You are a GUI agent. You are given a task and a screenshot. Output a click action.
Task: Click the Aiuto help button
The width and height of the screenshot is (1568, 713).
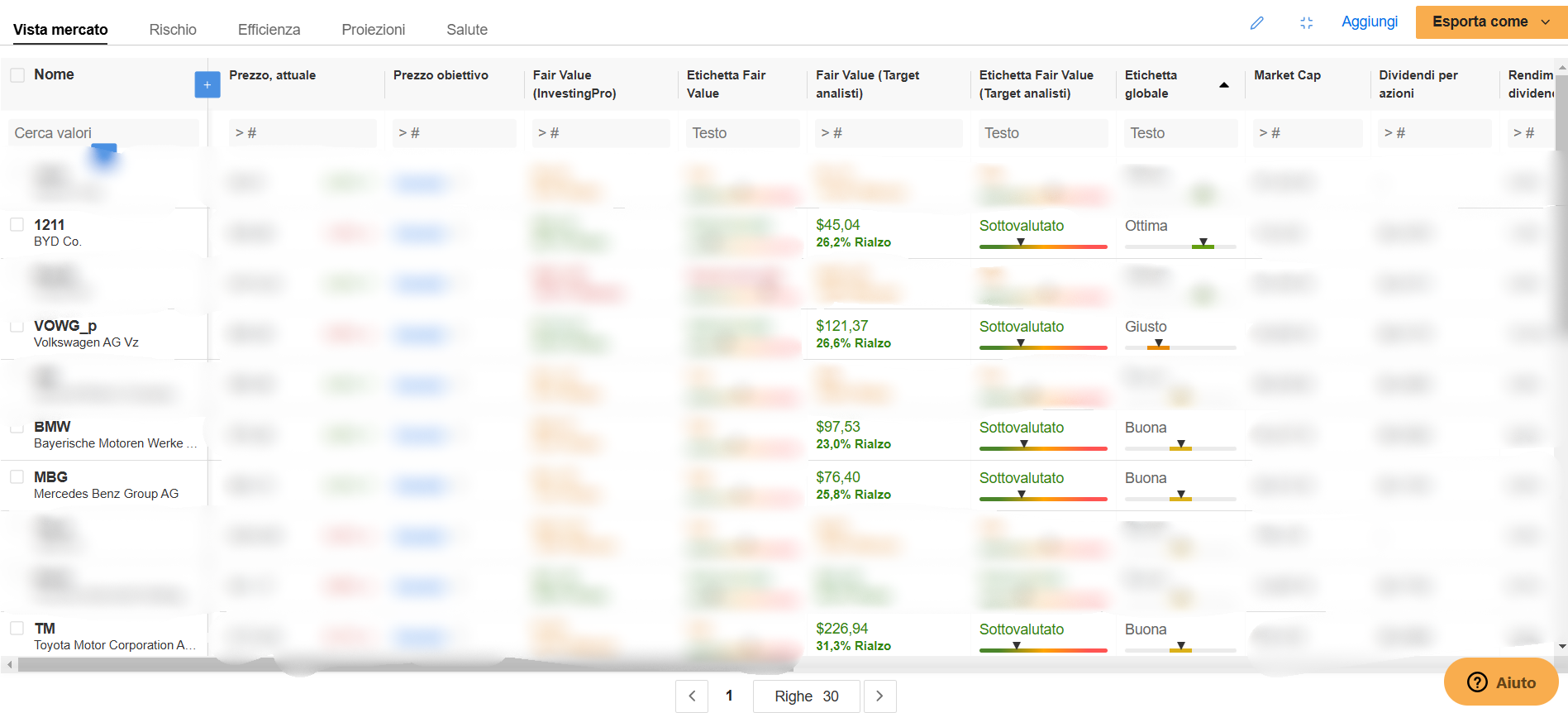click(1501, 682)
